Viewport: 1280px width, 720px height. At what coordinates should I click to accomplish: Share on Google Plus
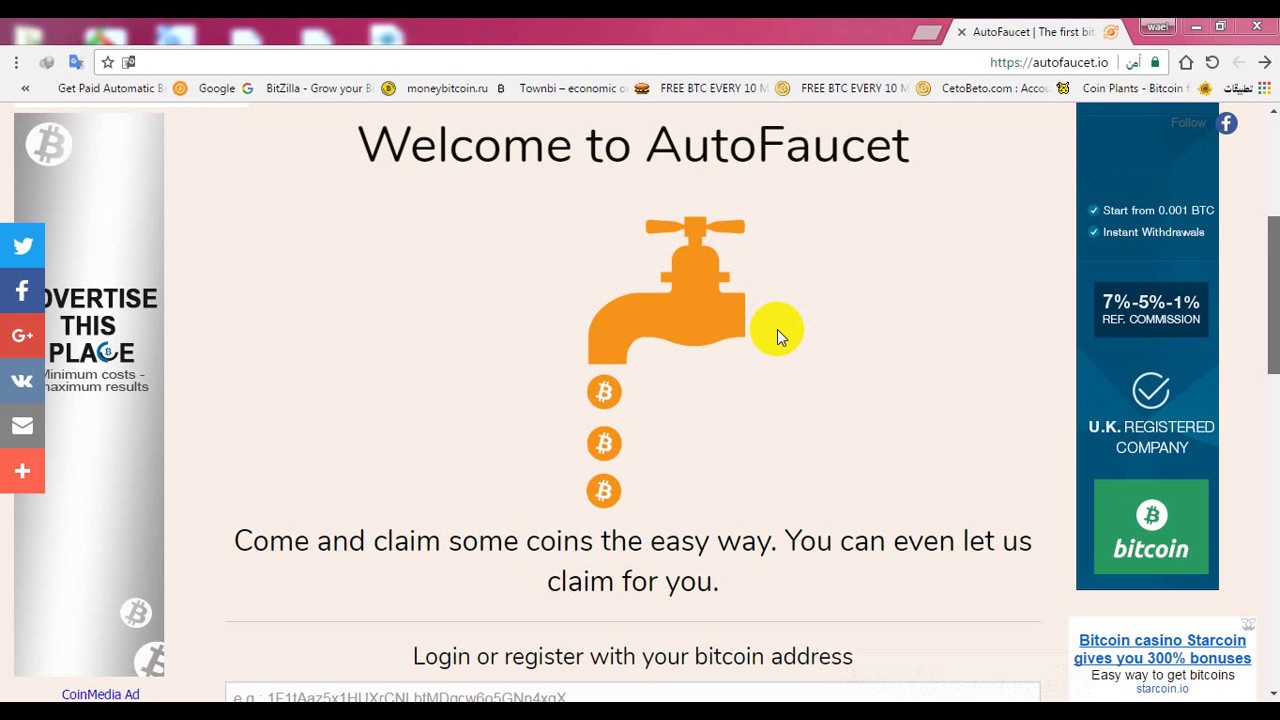pos(22,336)
